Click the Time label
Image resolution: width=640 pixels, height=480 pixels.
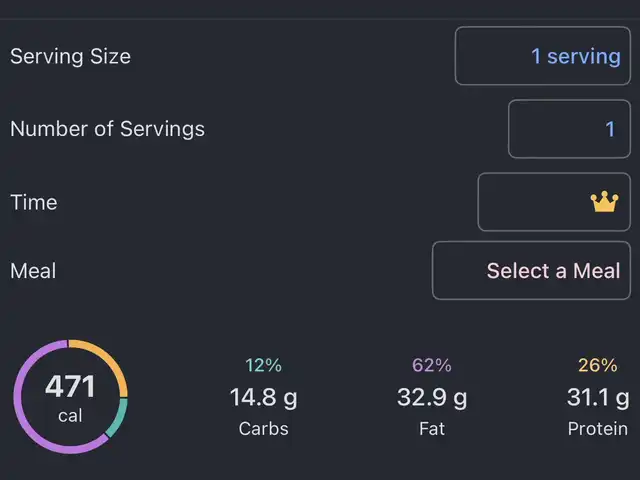(34, 202)
